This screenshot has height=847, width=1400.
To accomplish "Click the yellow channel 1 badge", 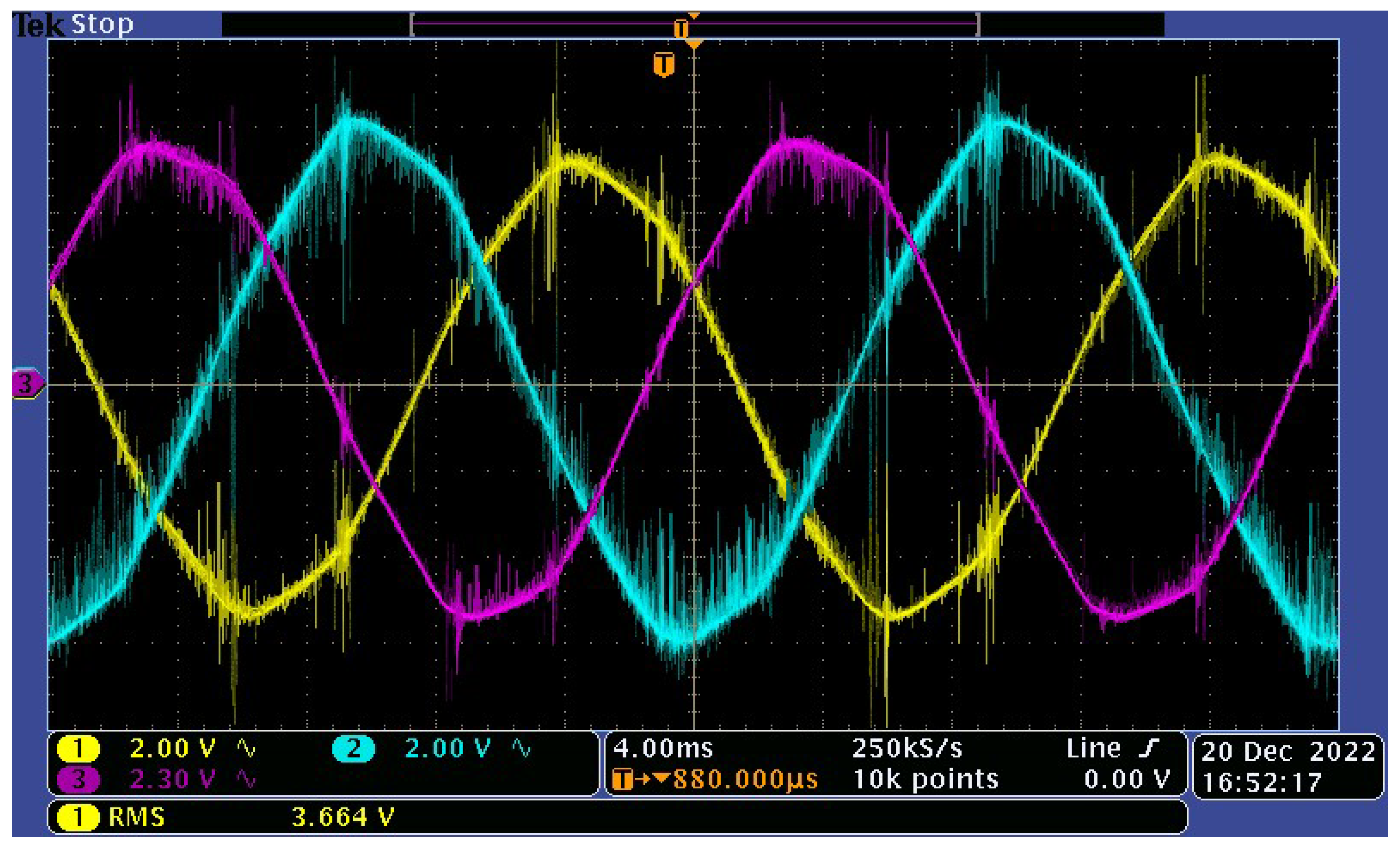I will click(x=78, y=749).
